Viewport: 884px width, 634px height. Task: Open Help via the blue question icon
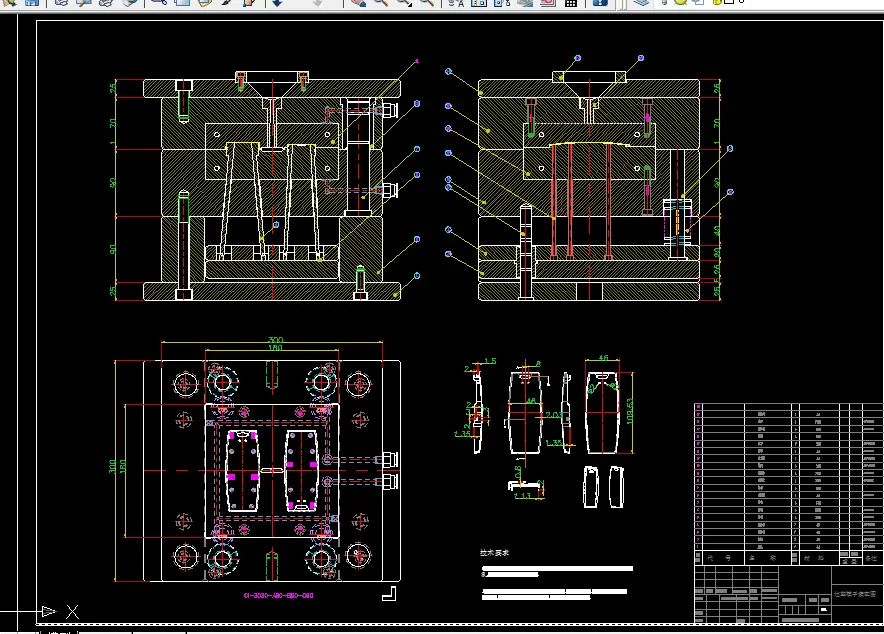[600, 2]
